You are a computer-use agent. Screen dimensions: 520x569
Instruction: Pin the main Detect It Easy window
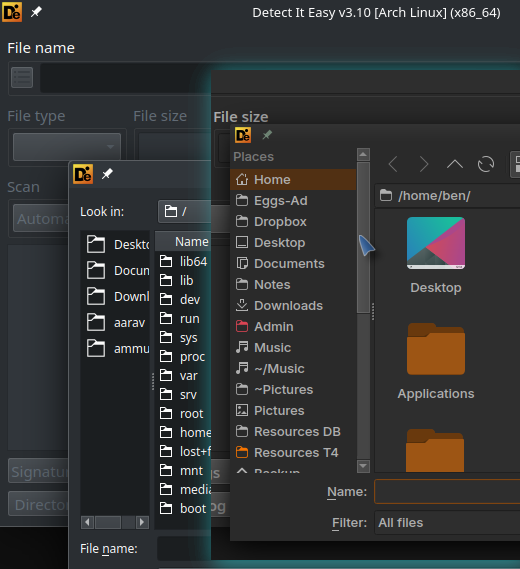(36, 12)
